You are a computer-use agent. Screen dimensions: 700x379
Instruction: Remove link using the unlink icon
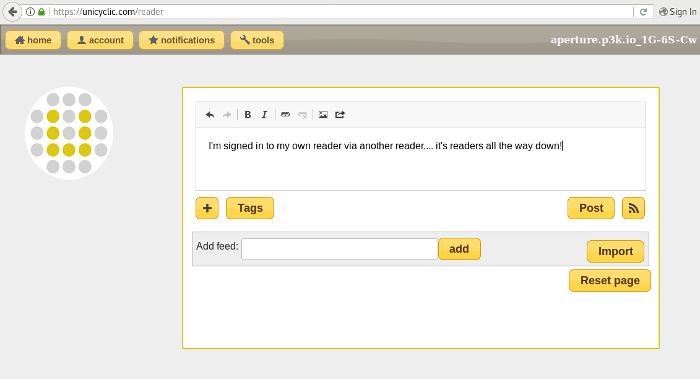pos(302,115)
